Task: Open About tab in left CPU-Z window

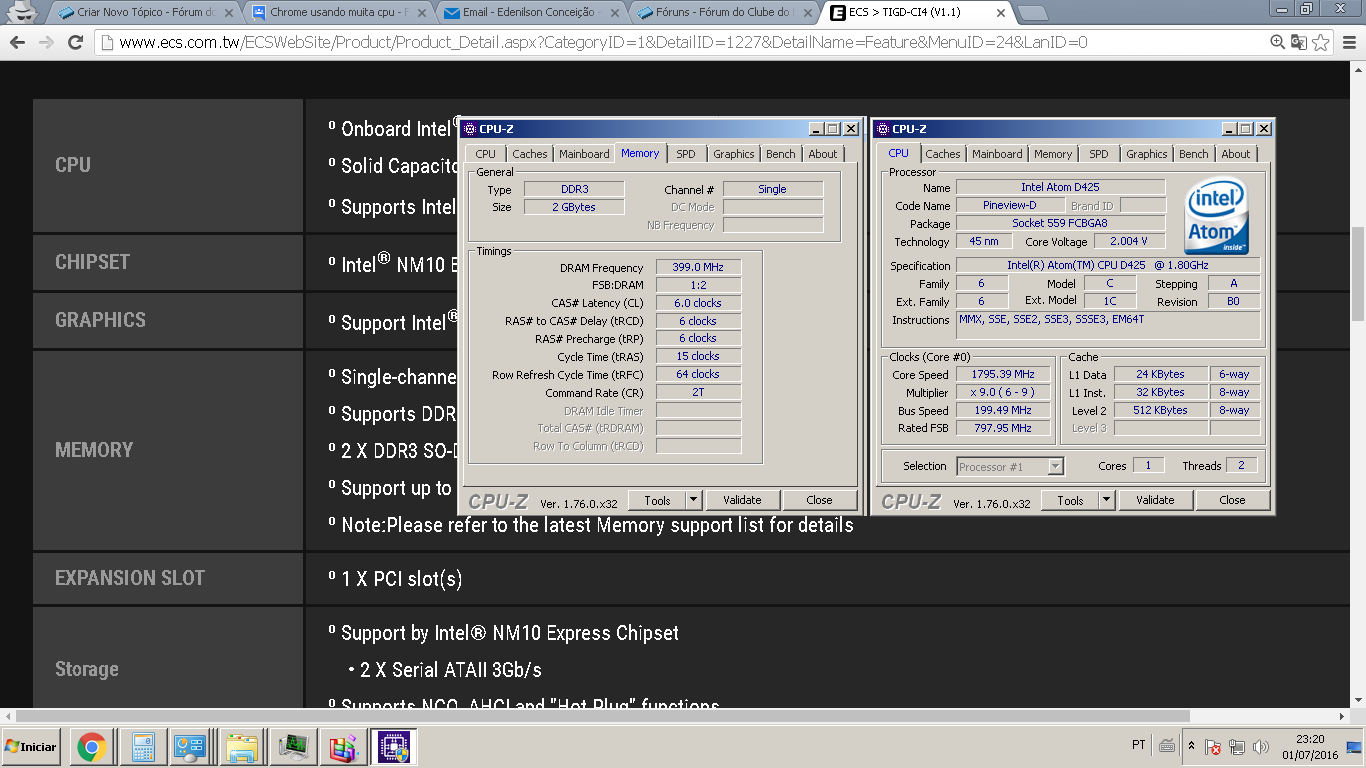Action: click(x=823, y=154)
